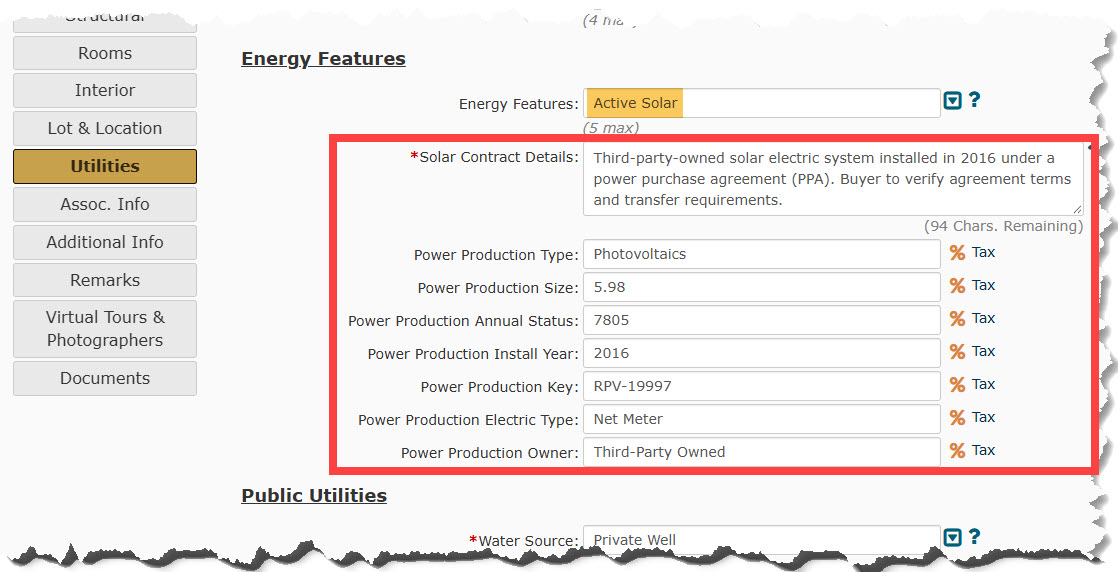
Task: Select the Active Solar tag in Energy Features
Action: [635, 103]
